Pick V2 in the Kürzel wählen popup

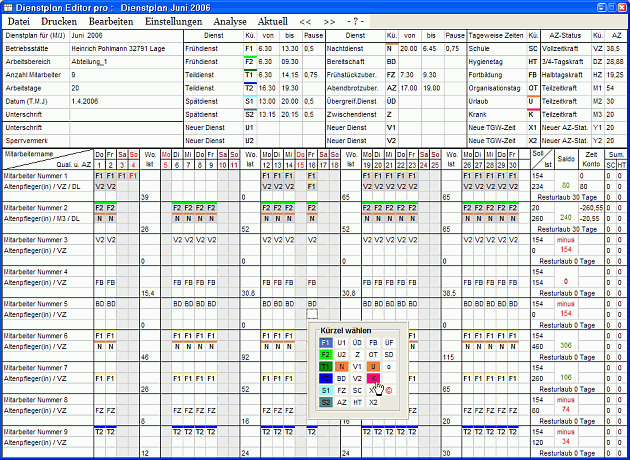click(357, 378)
